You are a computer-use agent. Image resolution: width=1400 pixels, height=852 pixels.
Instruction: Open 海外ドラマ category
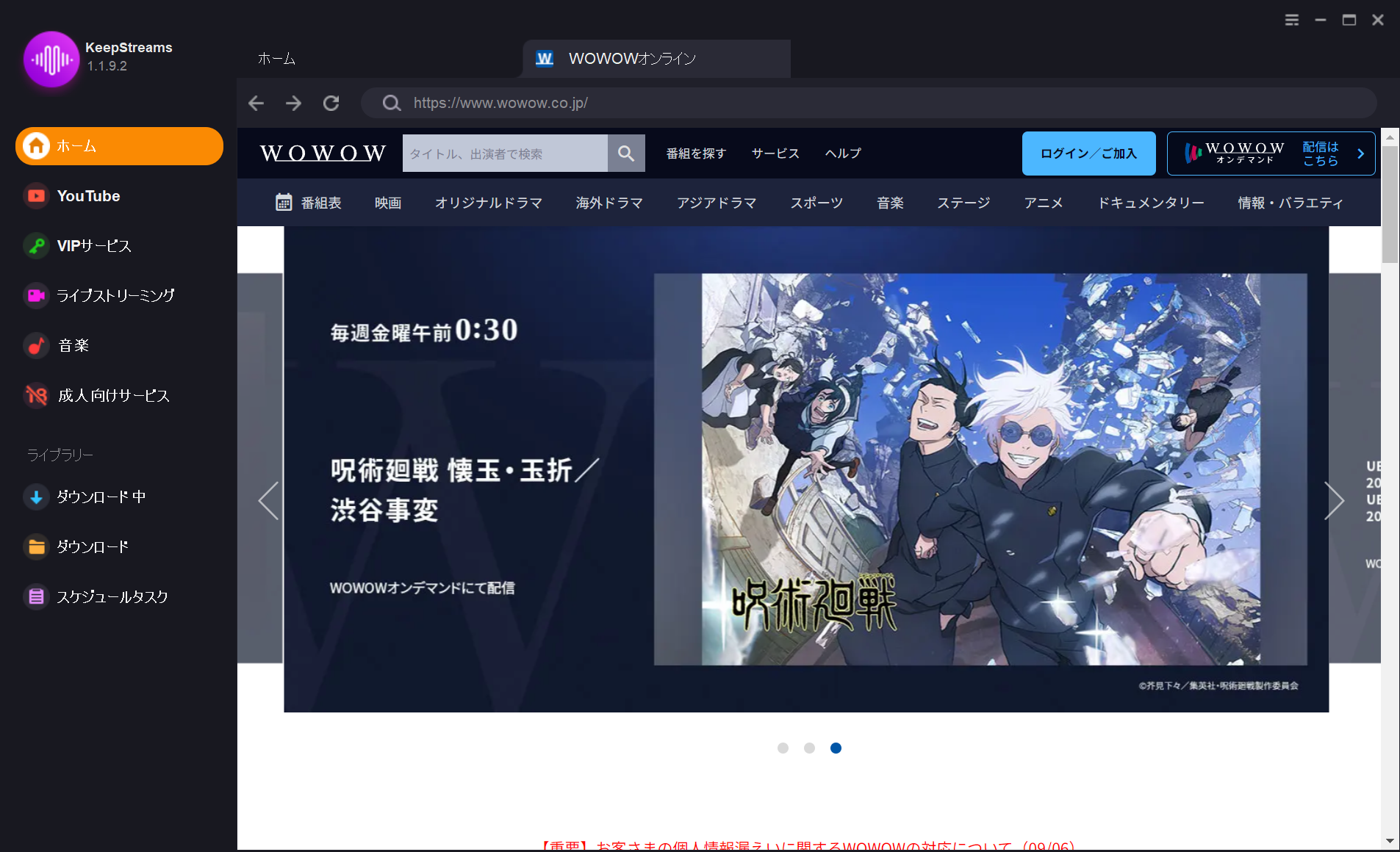tap(609, 203)
